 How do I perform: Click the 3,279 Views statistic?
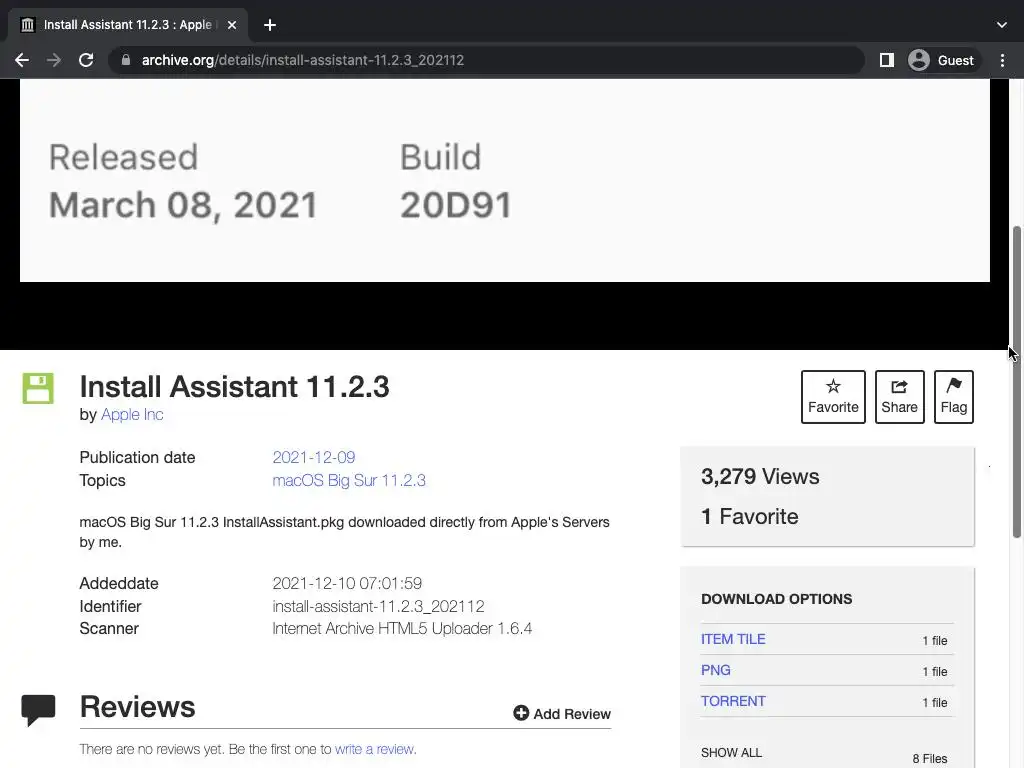coord(760,477)
